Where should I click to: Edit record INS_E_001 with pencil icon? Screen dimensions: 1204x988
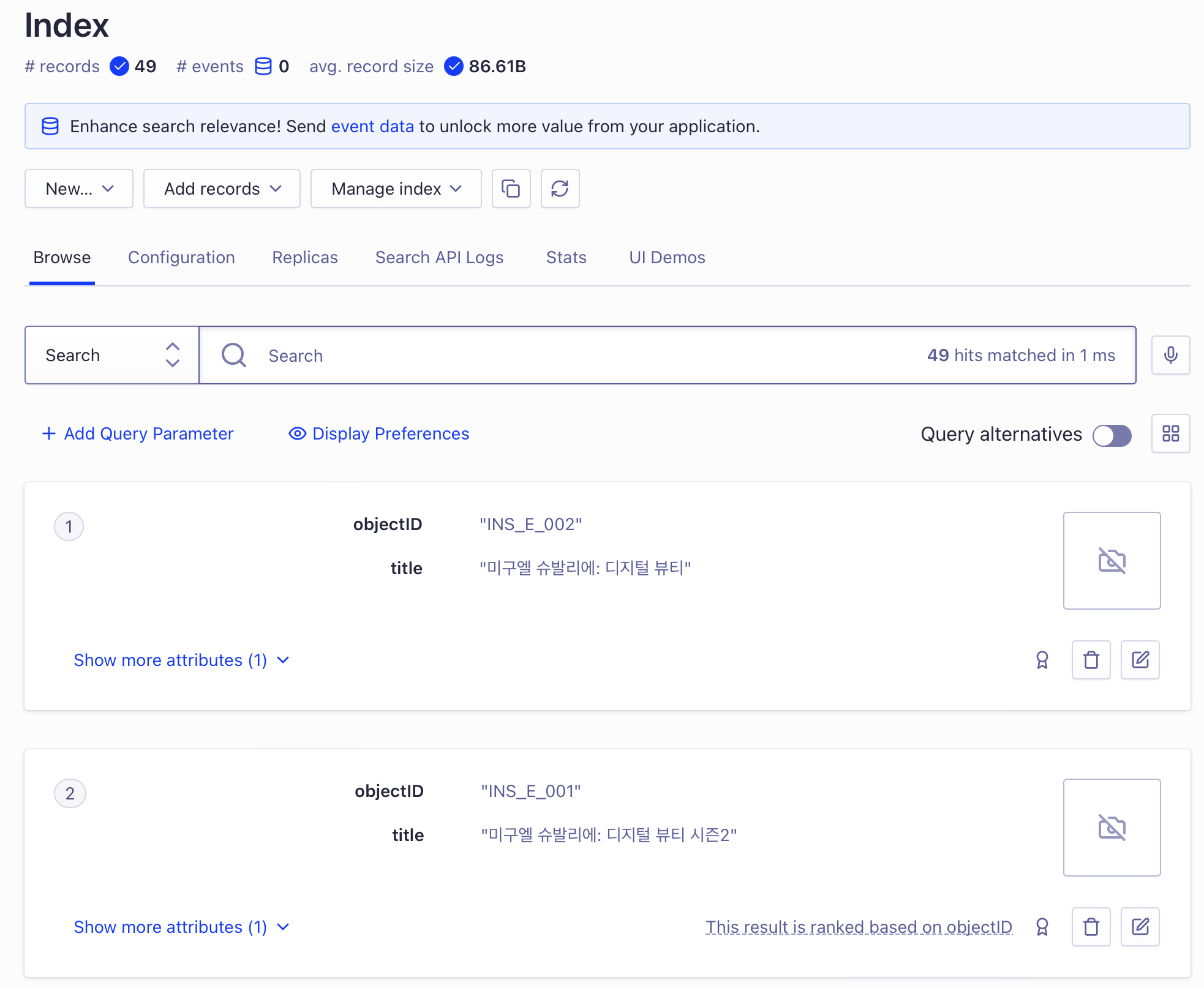(1140, 927)
